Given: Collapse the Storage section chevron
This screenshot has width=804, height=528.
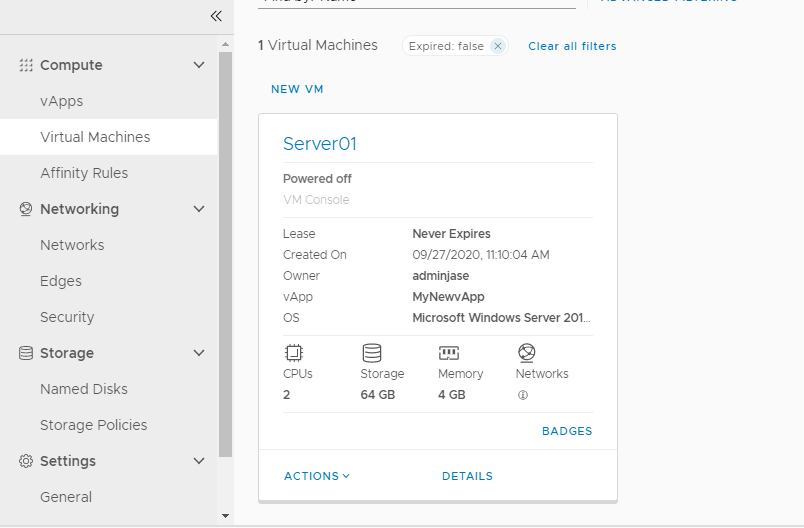Looking at the screenshot, I should coord(199,353).
